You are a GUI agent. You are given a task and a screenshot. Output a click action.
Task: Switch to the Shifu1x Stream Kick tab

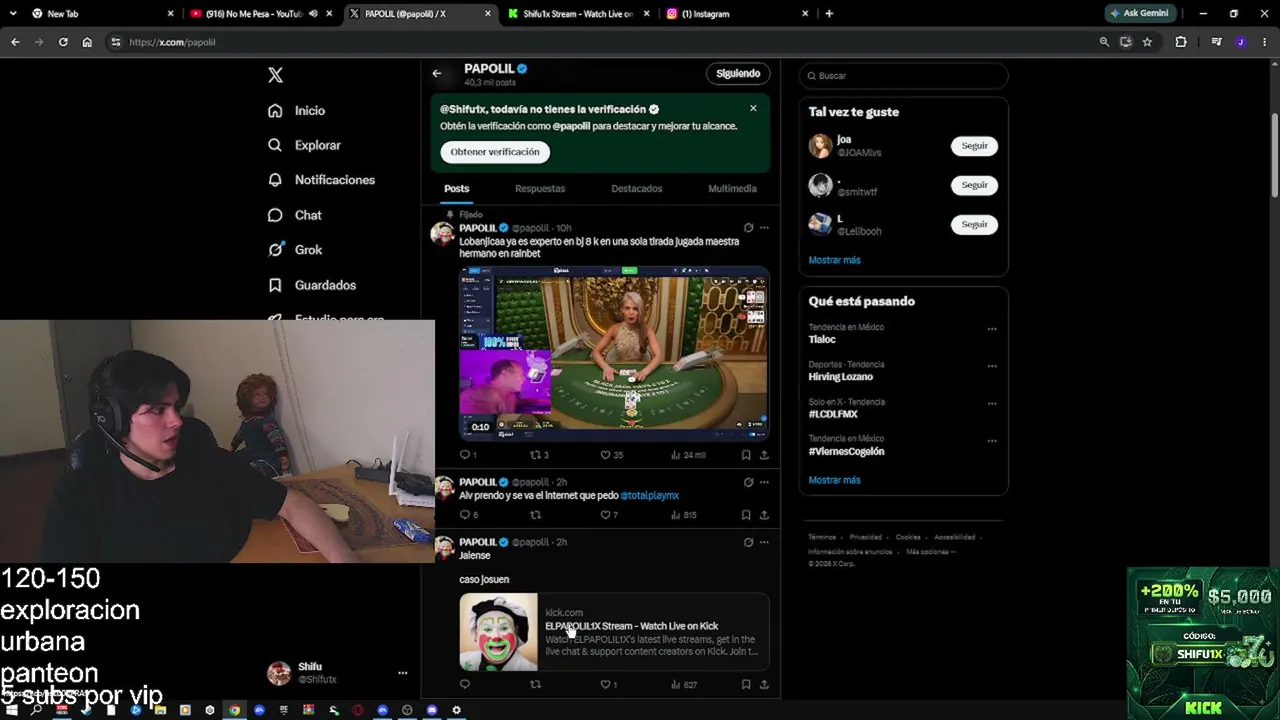579,14
